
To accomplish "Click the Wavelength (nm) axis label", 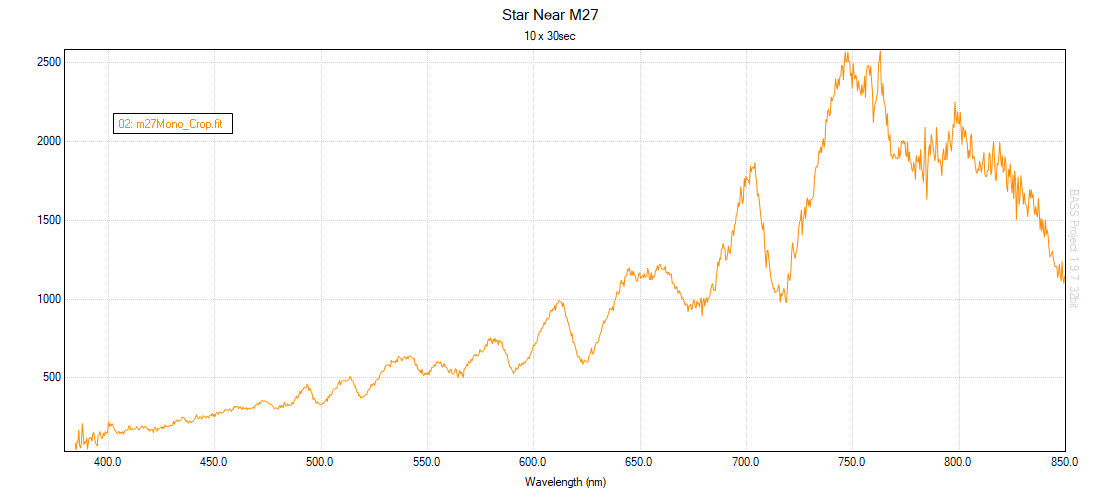I will (x=565, y=482).
